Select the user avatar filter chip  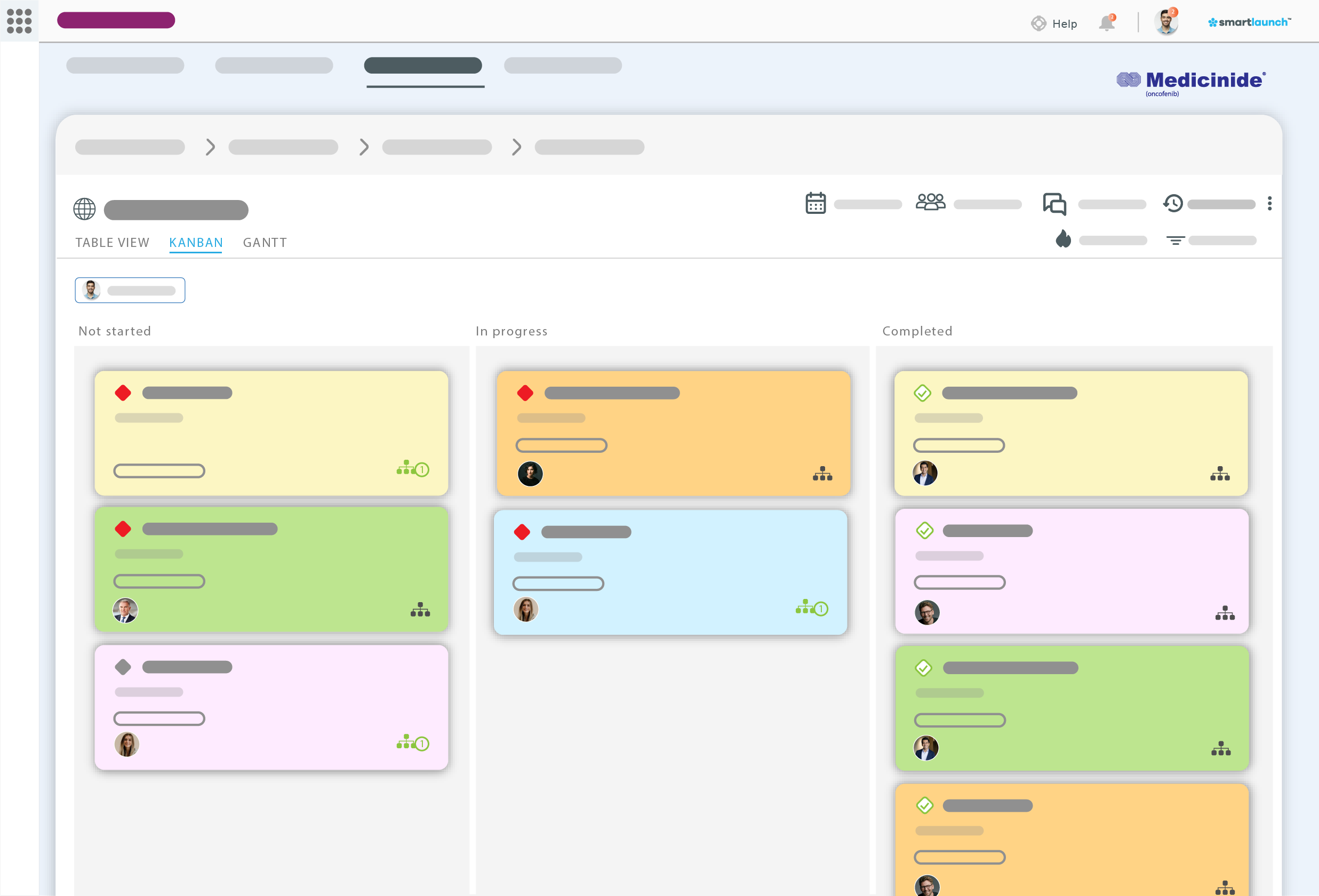click(x=129, y=290)
